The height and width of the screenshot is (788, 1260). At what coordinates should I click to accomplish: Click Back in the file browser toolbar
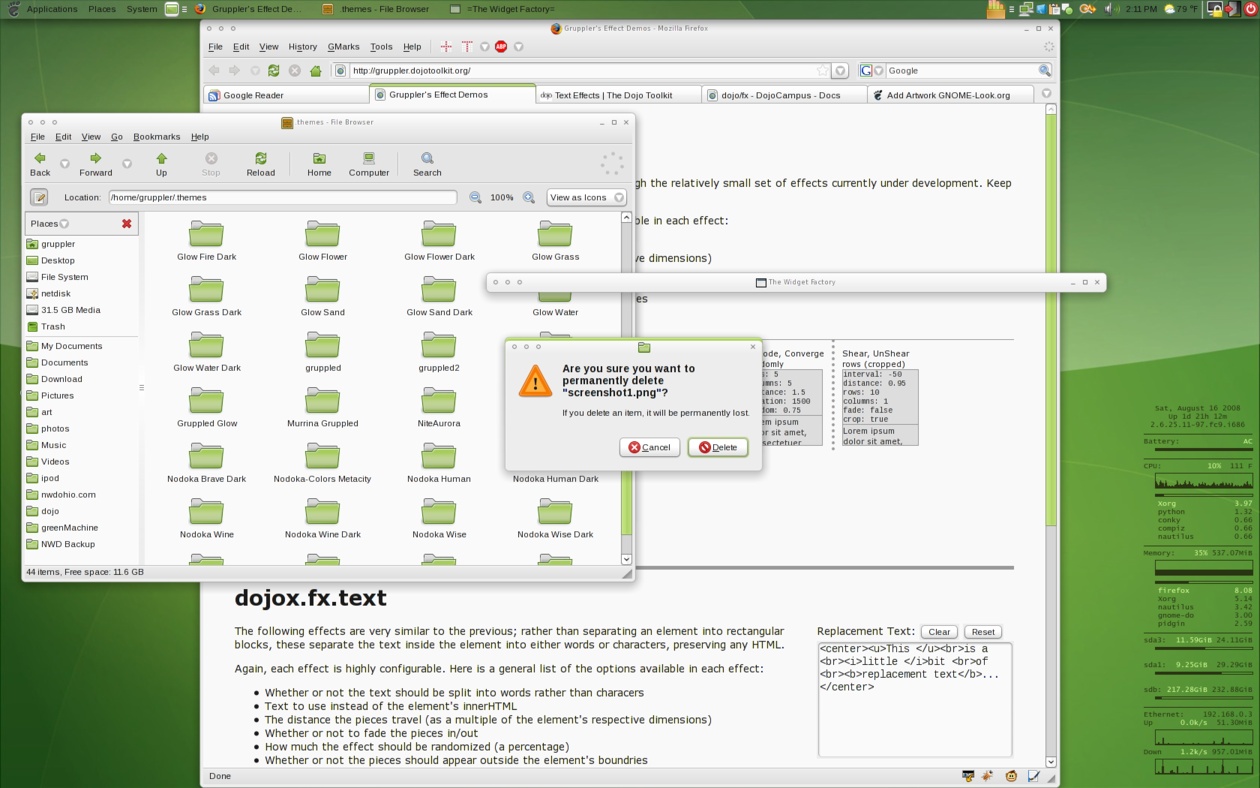[x=40, y=164]
